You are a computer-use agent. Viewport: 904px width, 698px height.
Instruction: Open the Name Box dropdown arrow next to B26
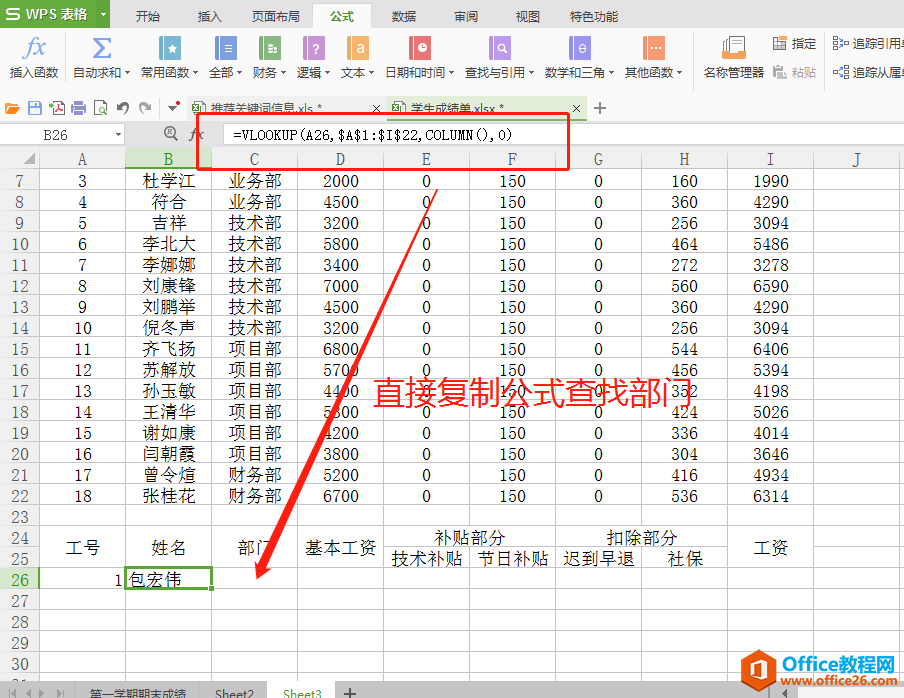tap(118, 135)
